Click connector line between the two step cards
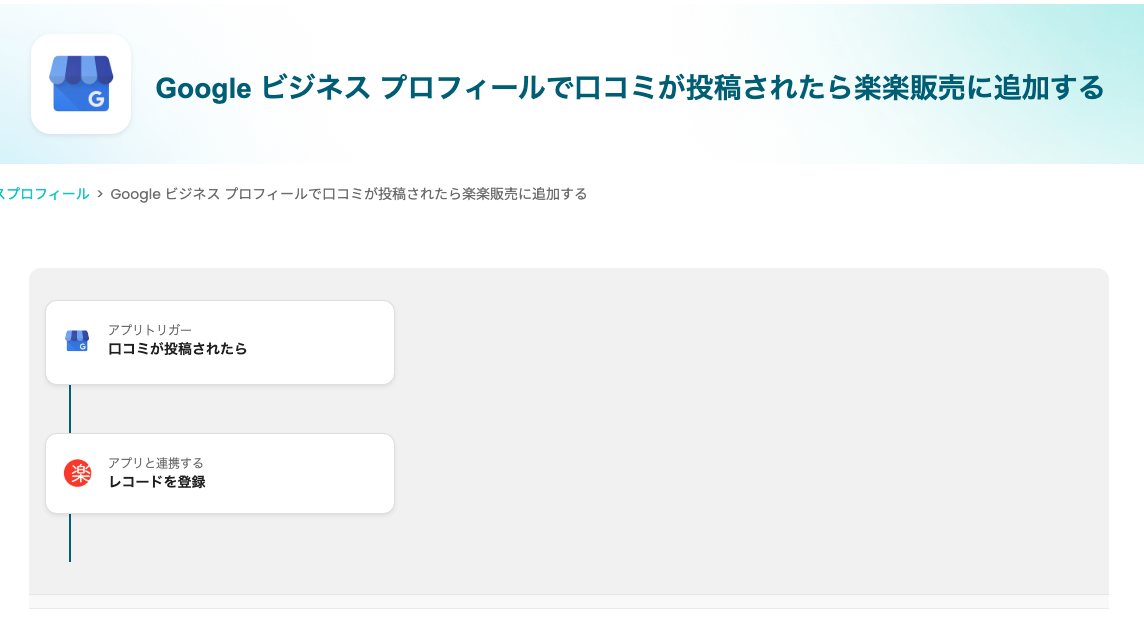 click(70, 408)
